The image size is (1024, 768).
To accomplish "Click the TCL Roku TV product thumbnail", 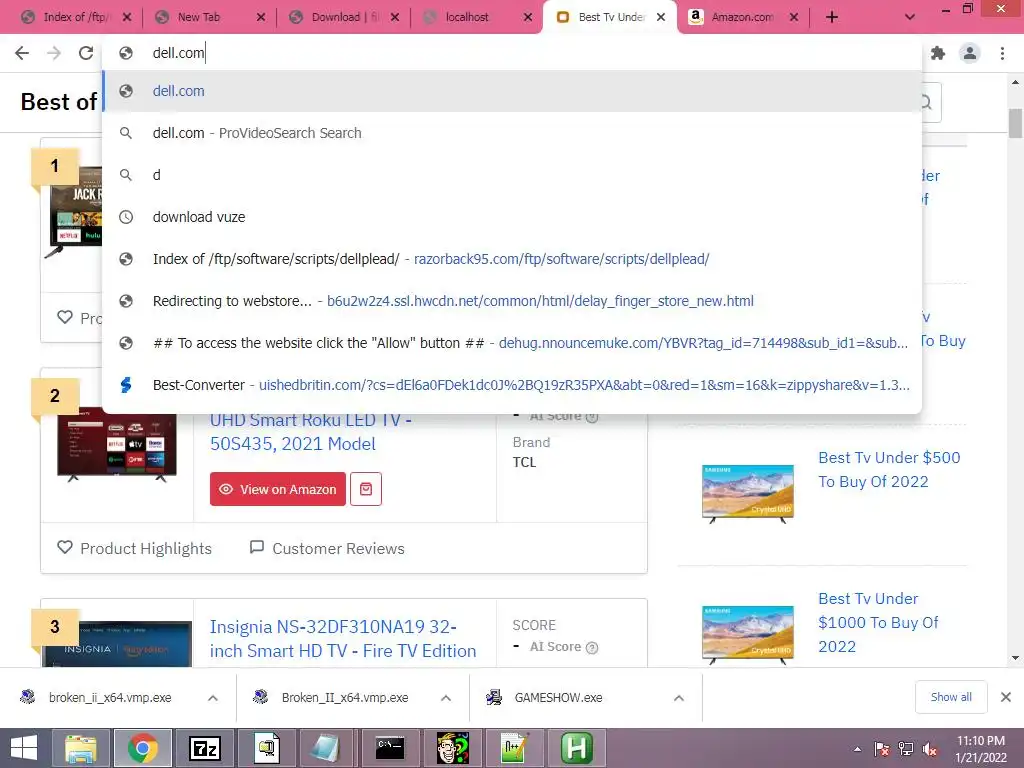I will [x=117, y=445].
